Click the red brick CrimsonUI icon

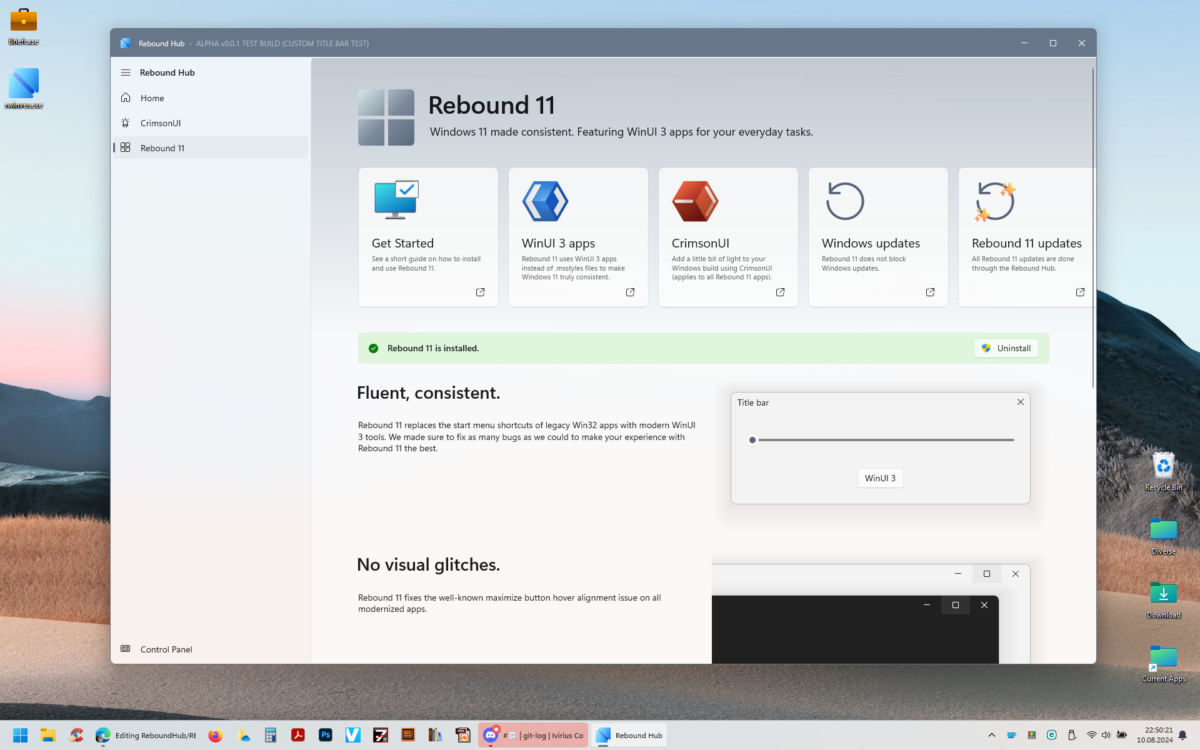coord(695,200)
